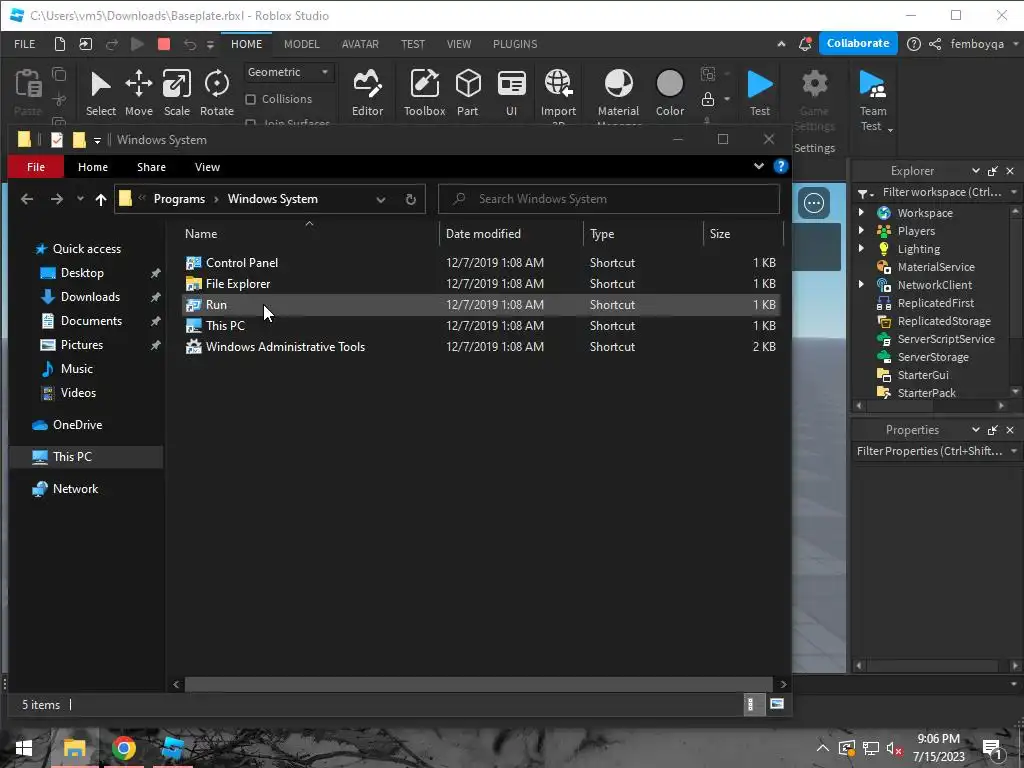Refresh the Windows System folder
The height and width of the screenshot is (768, 1024).
(x=411, y=199)
